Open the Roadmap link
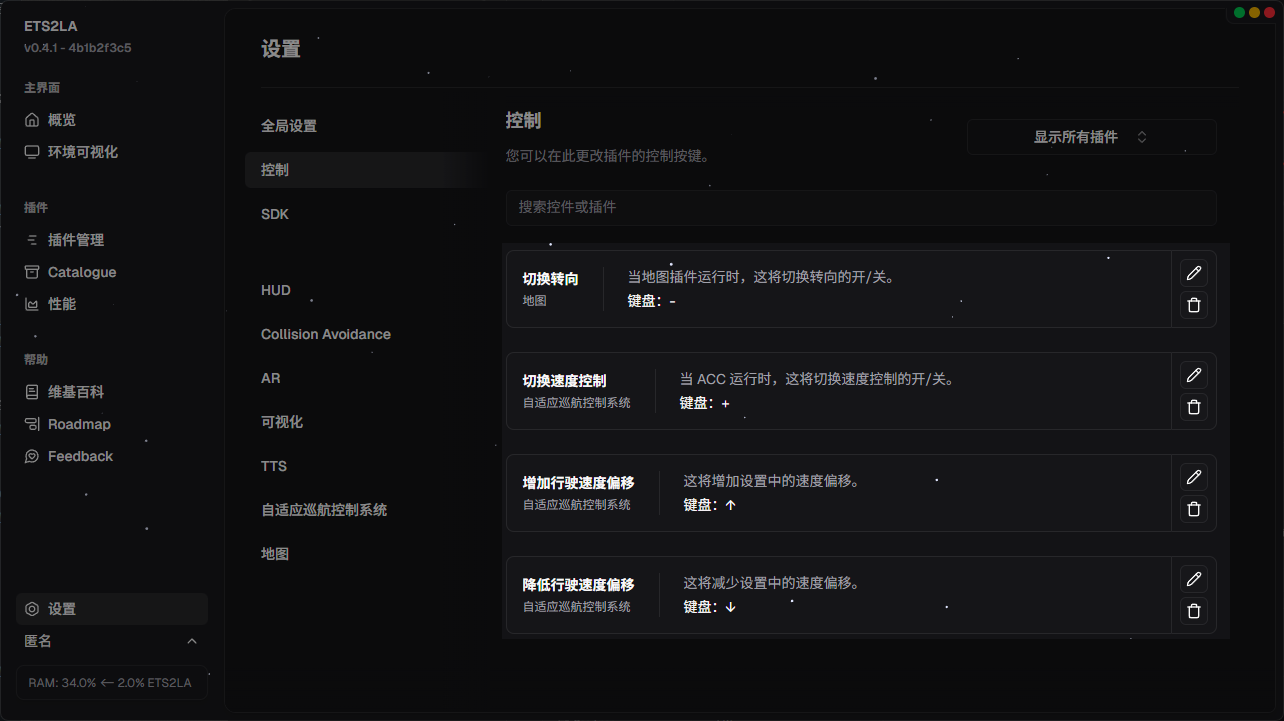Image resolution: width=1284 pixels, height=721 pixels. click(79, 424)
